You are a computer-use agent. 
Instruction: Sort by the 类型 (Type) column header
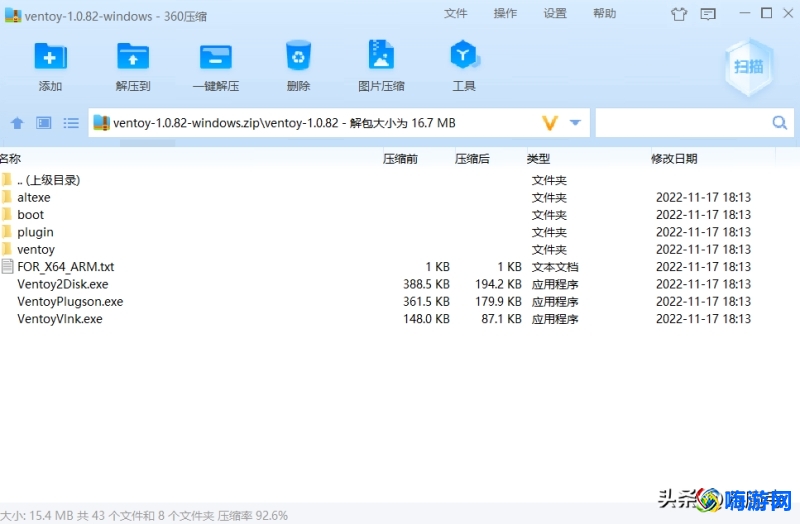tap(538, 159)
